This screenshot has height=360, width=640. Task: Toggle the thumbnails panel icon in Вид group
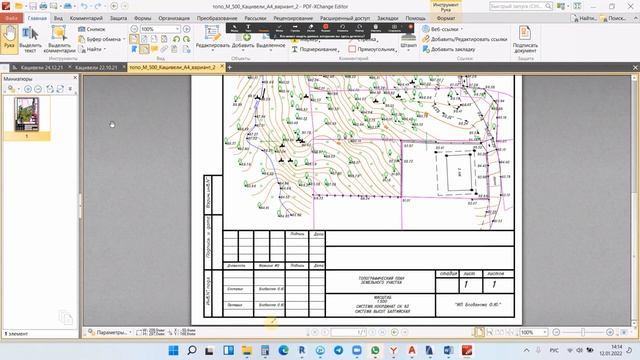pyautogui.click(x=144, y=49)
